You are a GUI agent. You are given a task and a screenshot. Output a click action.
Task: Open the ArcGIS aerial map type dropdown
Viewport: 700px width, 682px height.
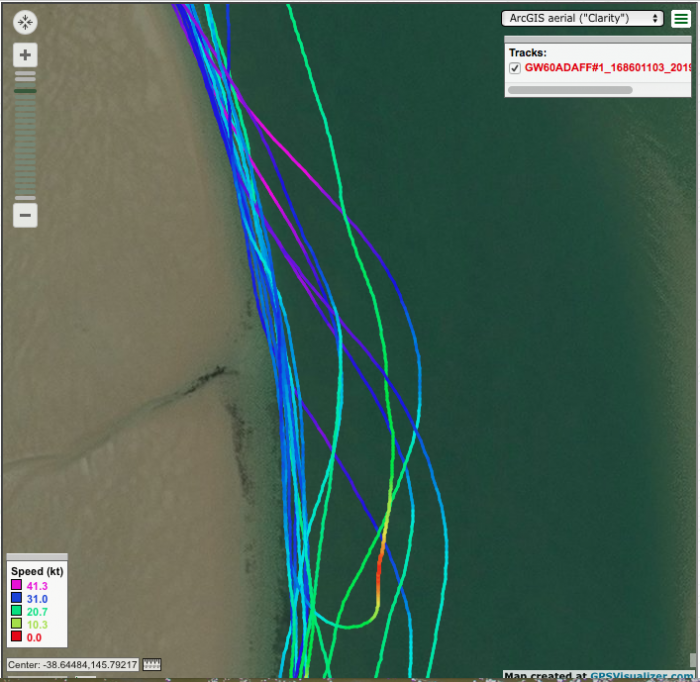[x=582, y=18]
